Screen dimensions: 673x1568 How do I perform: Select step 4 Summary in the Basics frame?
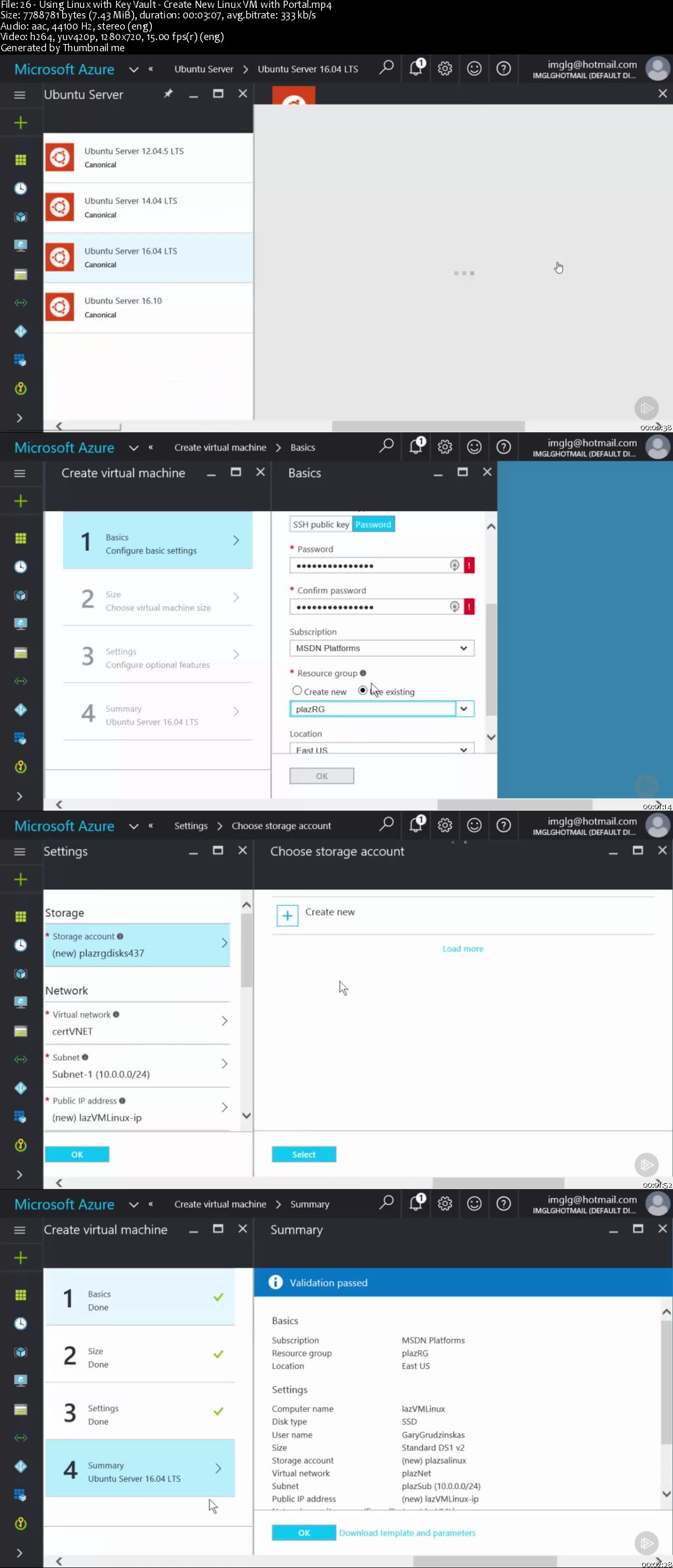point(158,712)
